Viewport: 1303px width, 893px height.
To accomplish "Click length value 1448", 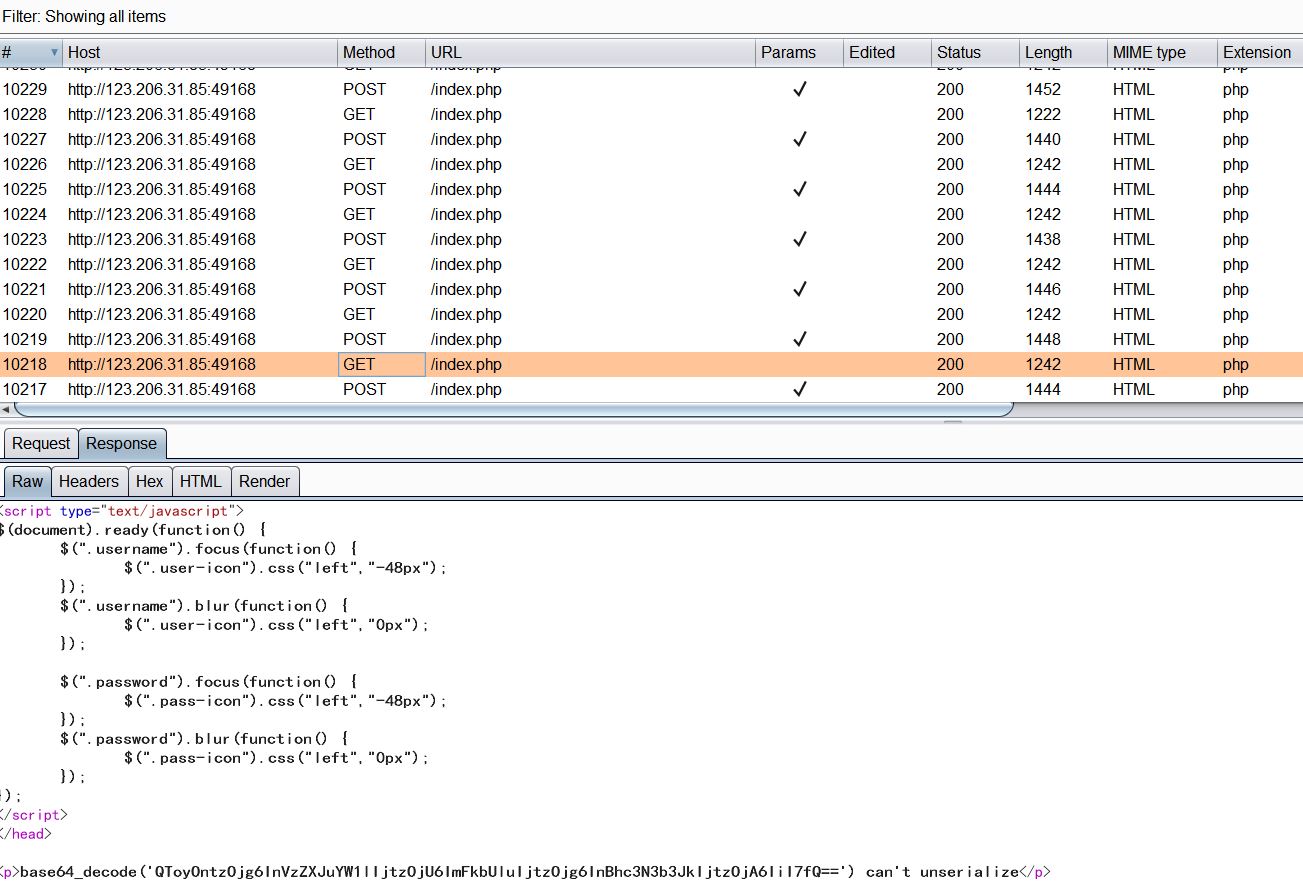I will coord(1043,339).
